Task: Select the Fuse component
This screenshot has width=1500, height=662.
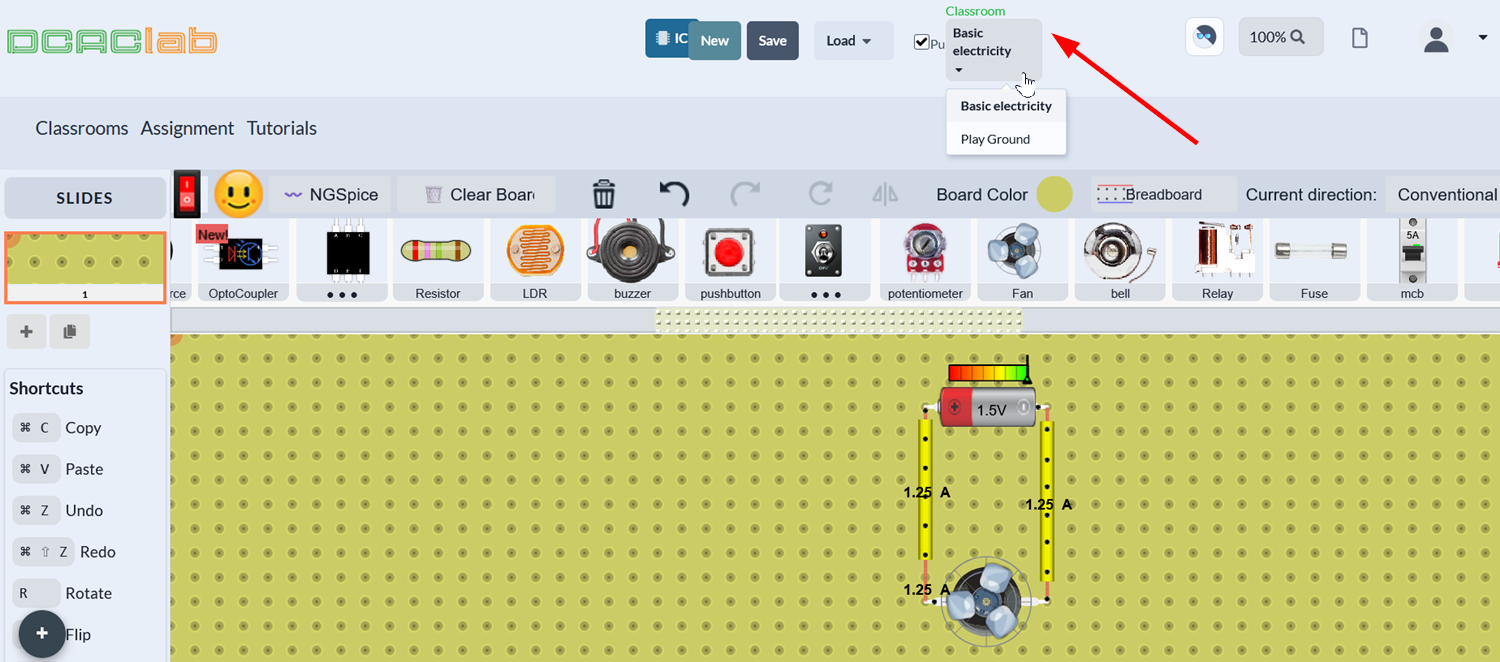Action: pos(1314,262)
